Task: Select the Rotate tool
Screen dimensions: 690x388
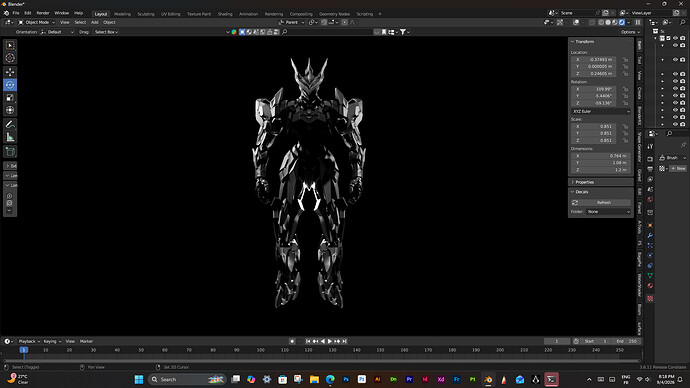Action: coord(10,84)
